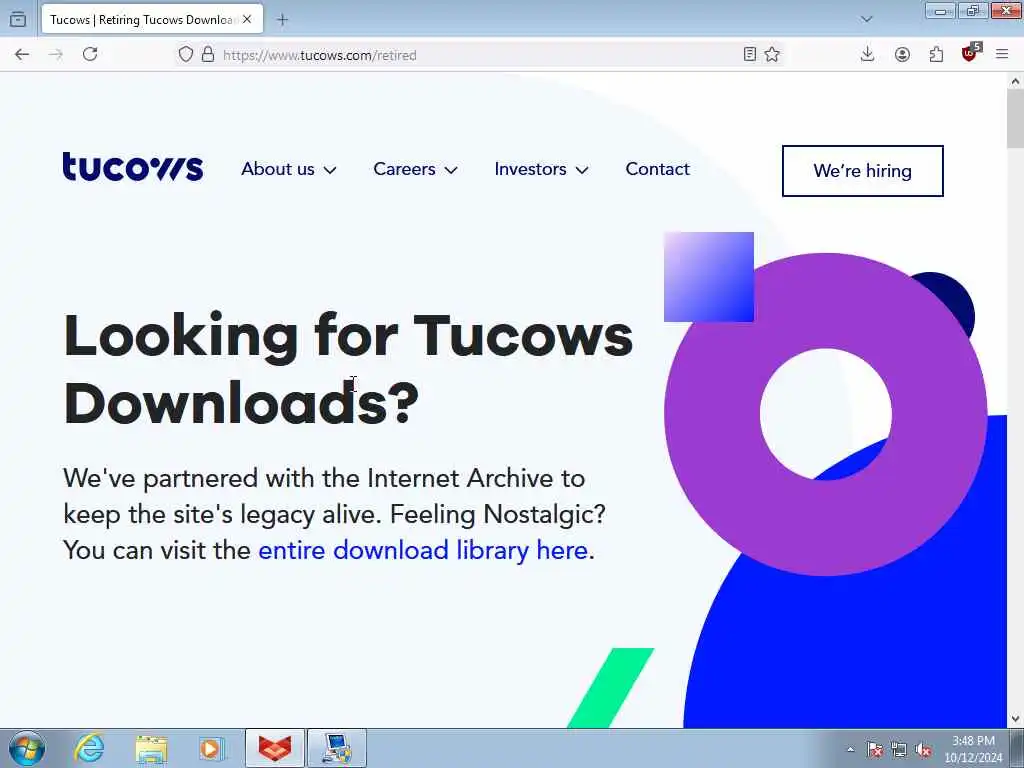Click the taskbar clock 3:48 PM
Screen dimensions: 1024x768
coord(973,749)
